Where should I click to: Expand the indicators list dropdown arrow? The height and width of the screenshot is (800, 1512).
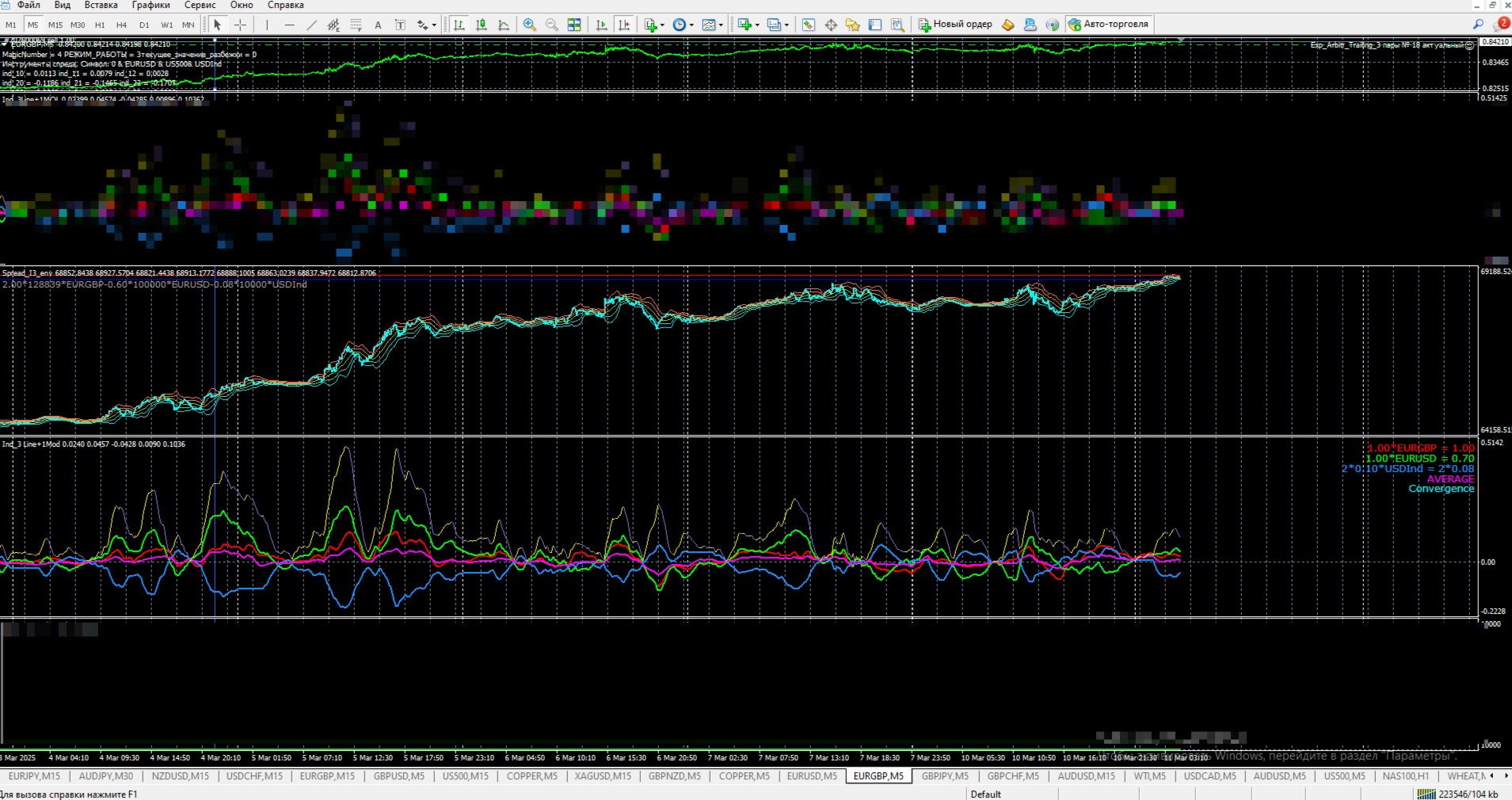[662, 25]
